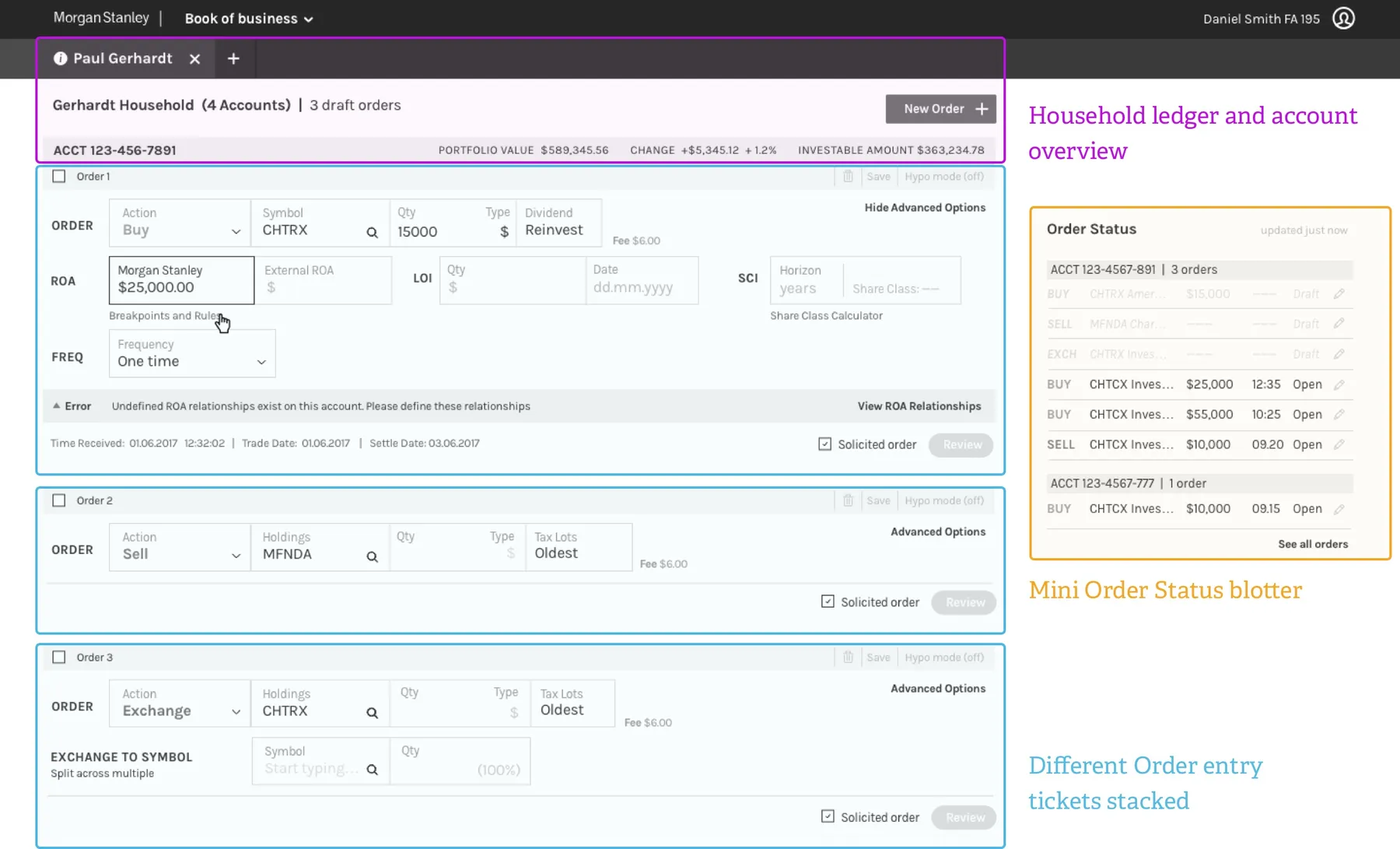The width and height of the screenshot is (1400, 849).
Task: Delete Order 3 using trash icon
Action: (x=848, y=658)
